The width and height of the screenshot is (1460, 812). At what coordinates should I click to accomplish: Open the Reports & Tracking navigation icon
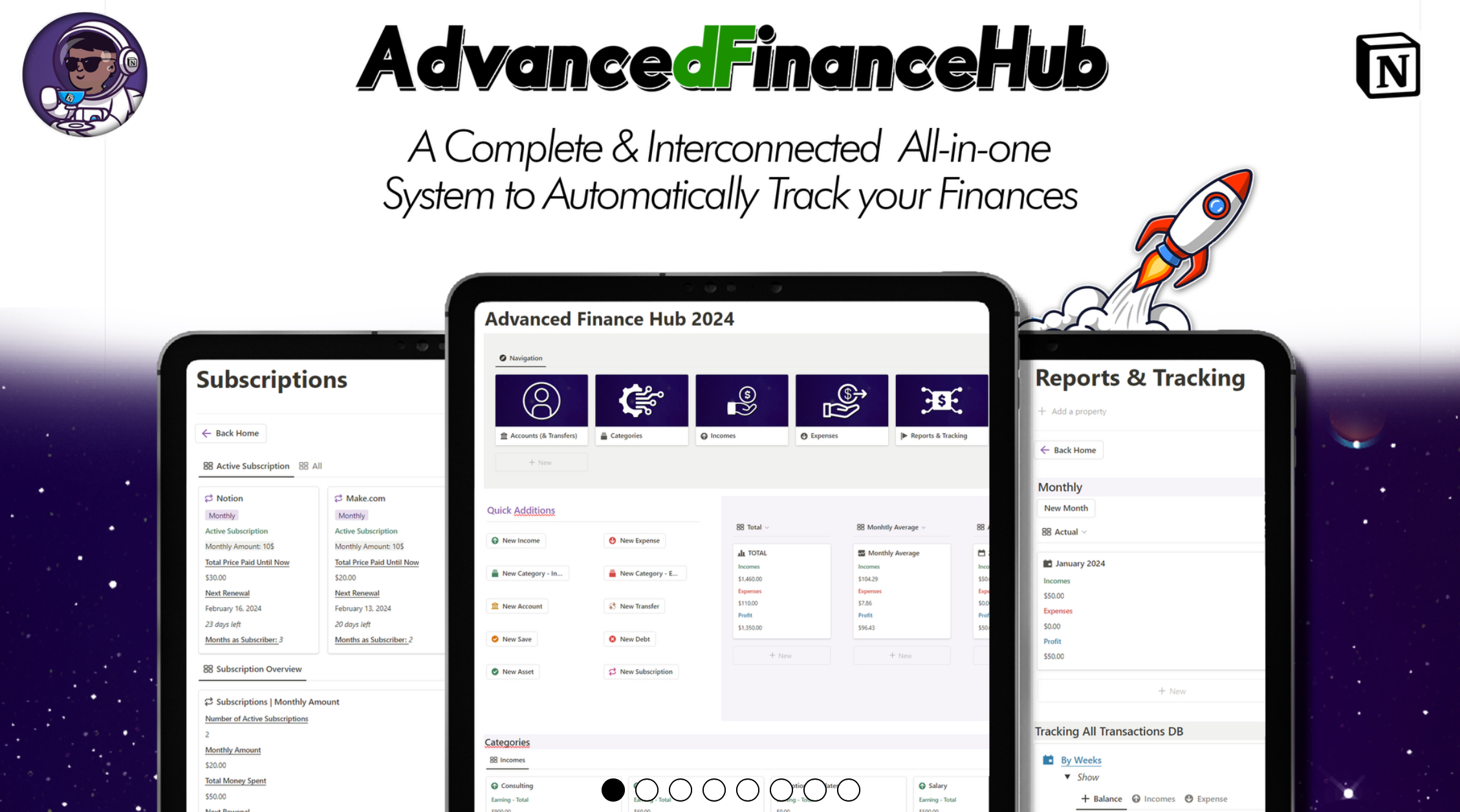click(939, 399)
